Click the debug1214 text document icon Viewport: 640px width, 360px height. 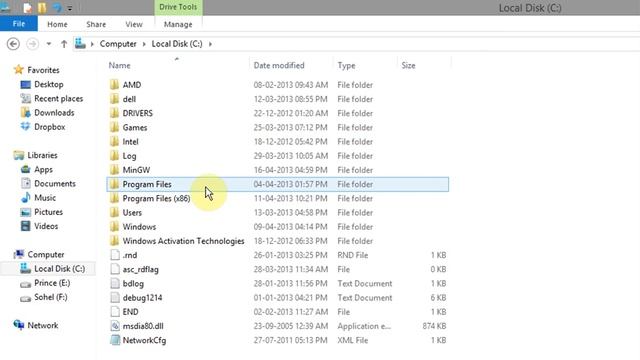(x=115, y=298)
